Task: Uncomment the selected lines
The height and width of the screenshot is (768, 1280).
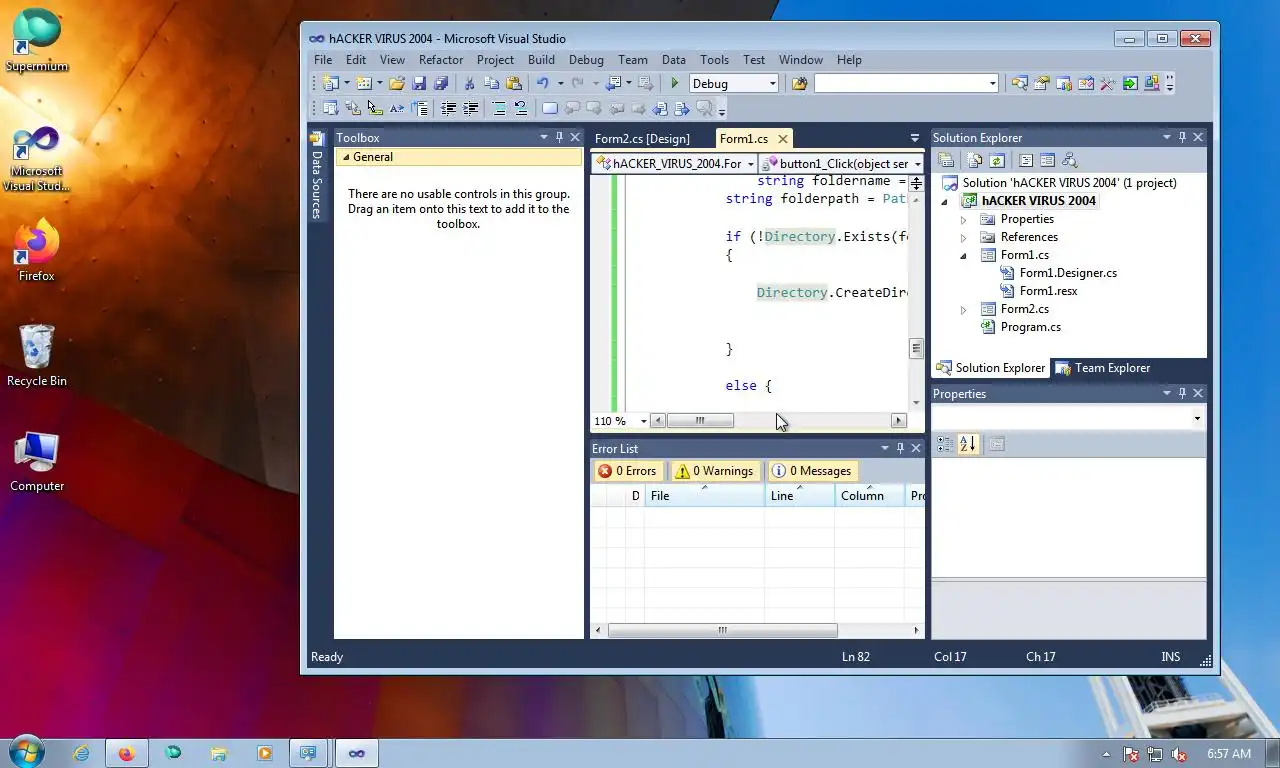Action: click(x=520, y=108)
